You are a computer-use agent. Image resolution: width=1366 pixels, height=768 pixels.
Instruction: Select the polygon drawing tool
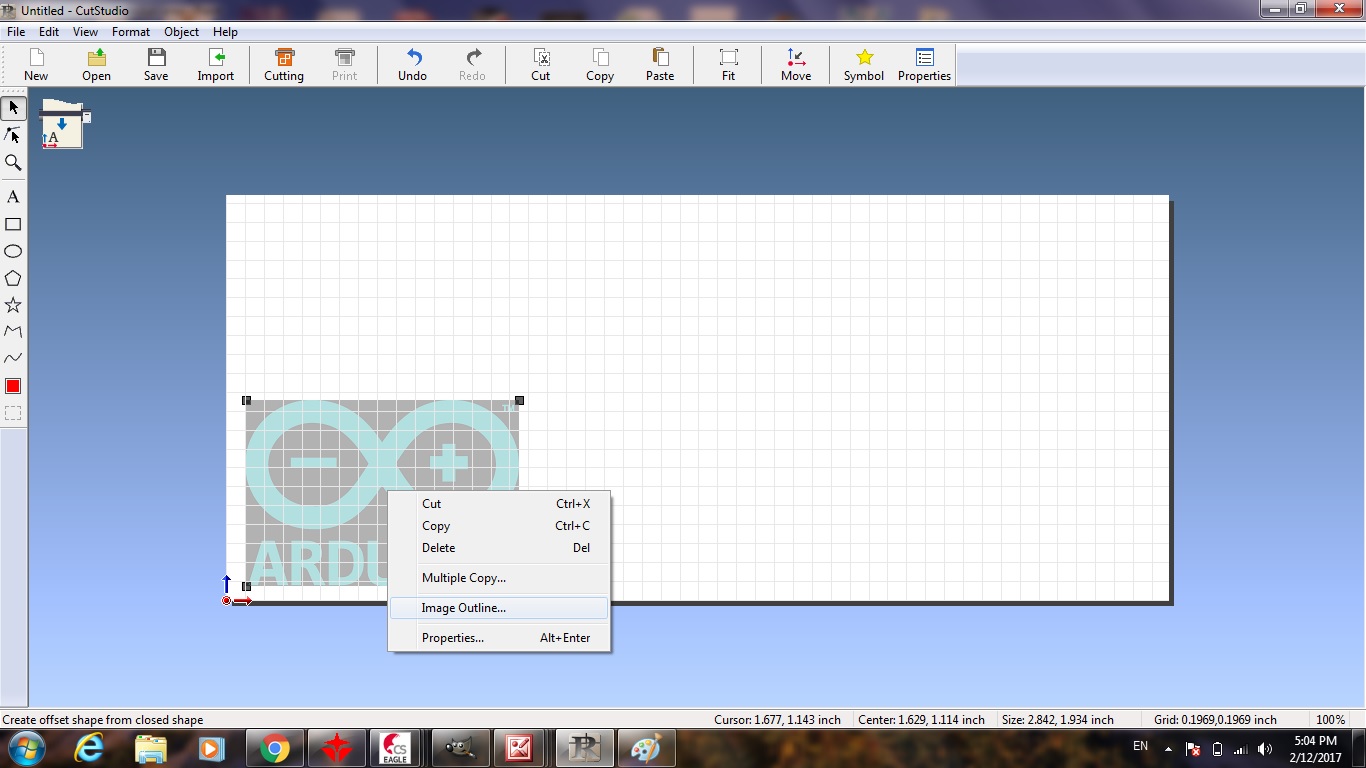click(13, 278)
